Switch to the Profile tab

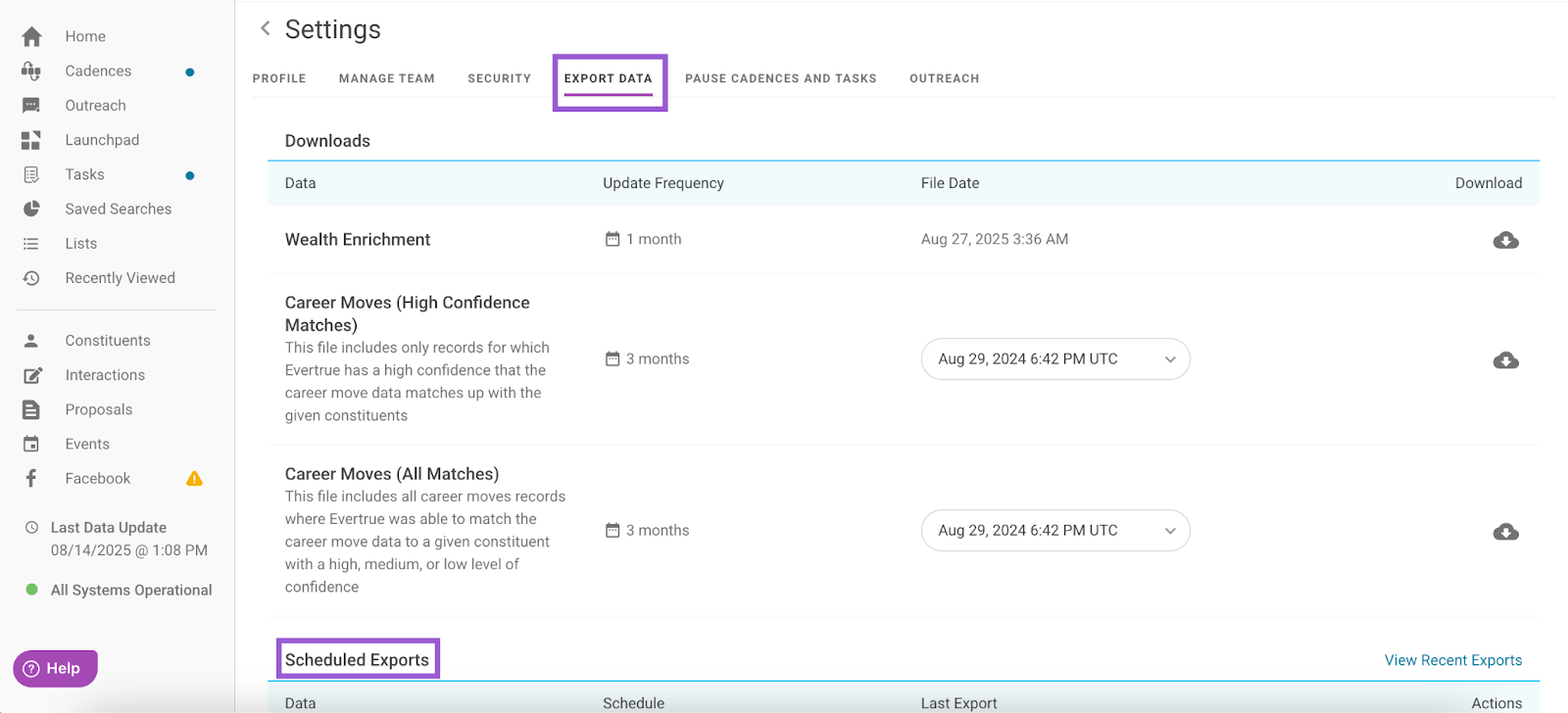pos(279,78)
